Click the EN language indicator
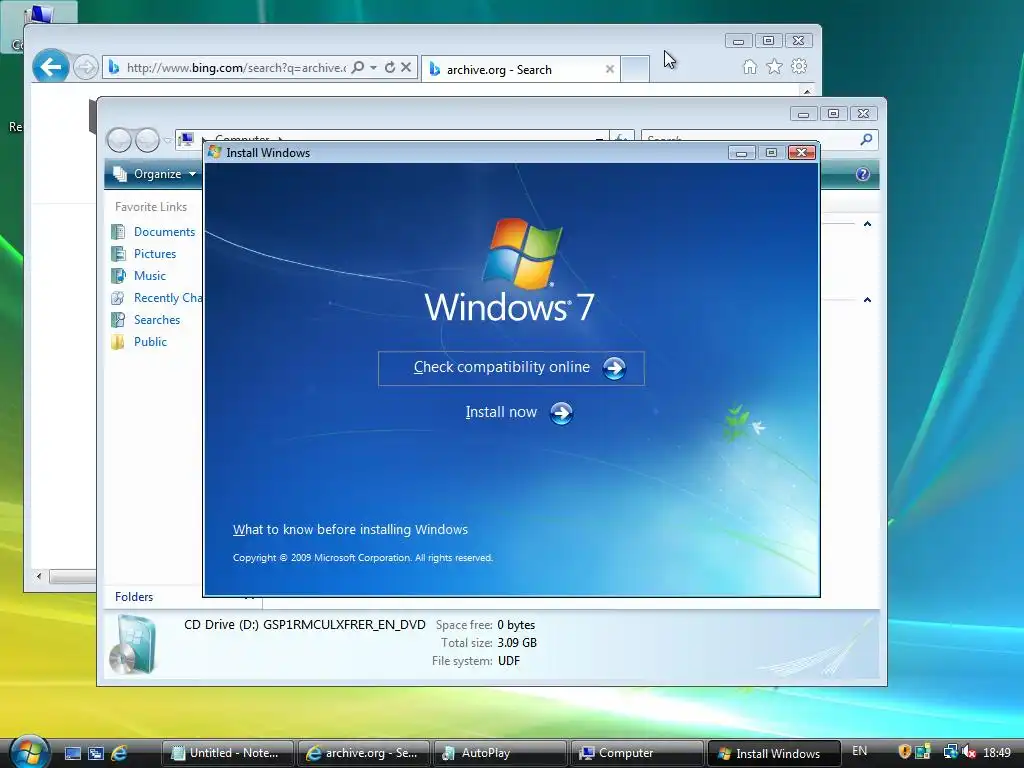Viewport: 1024px width, 768px height. click(859, 751)
